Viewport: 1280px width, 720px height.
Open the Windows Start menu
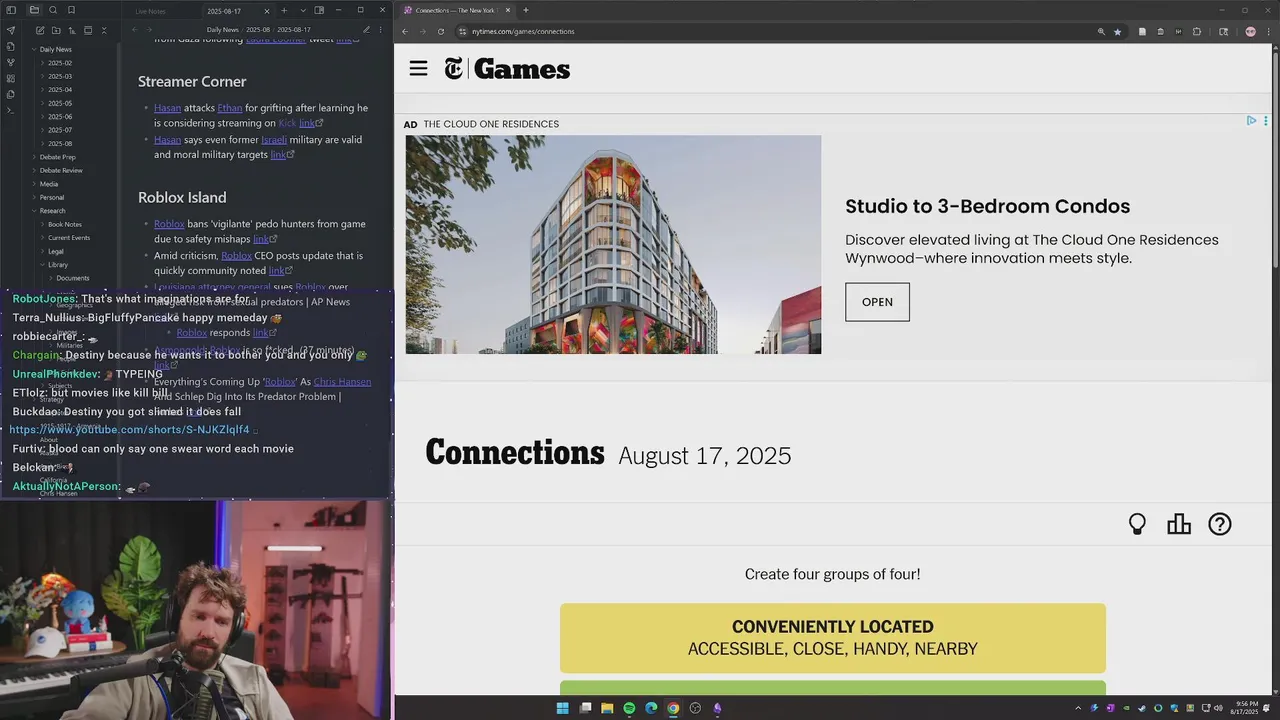click(x=562, y=708)
